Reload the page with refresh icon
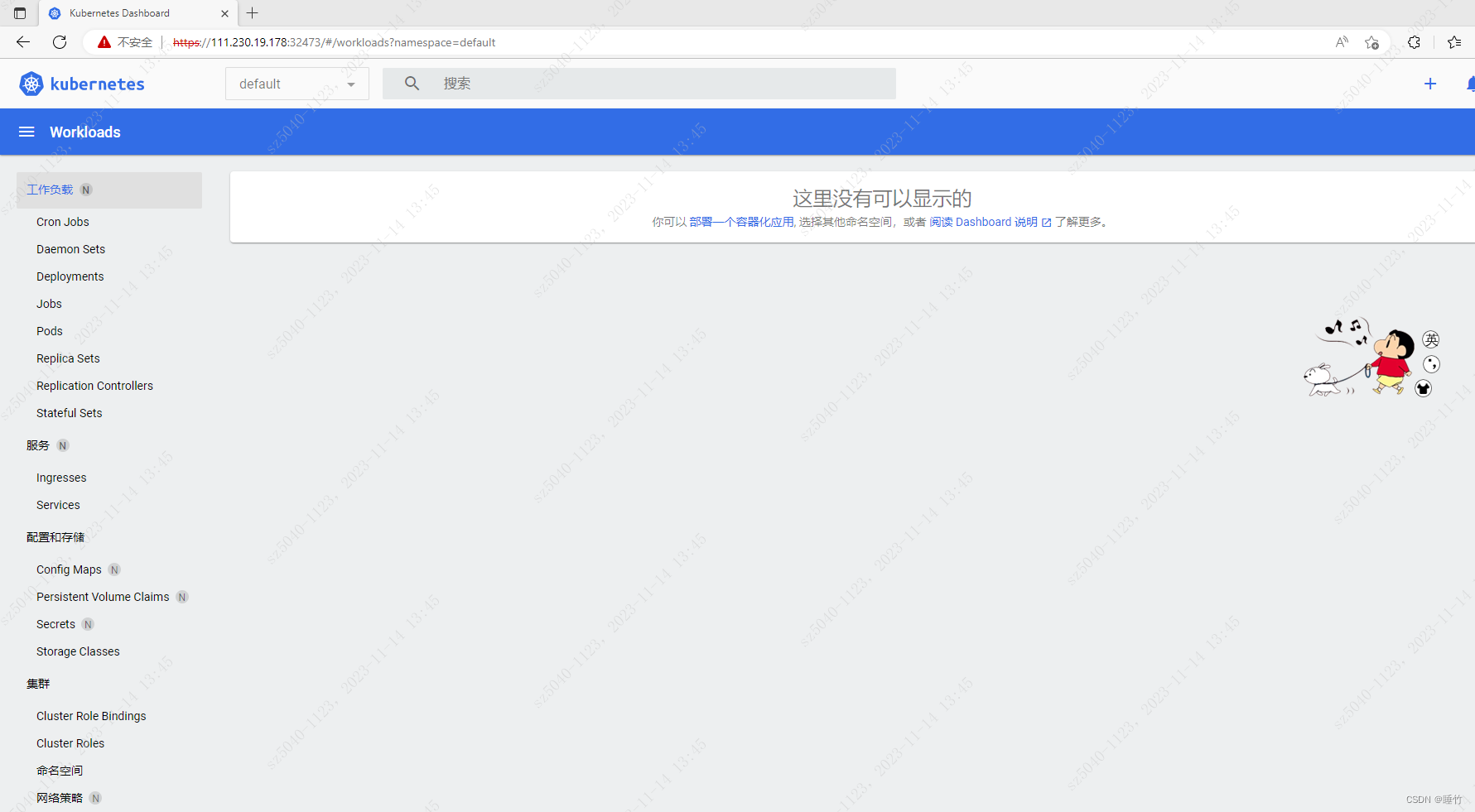 60,42
